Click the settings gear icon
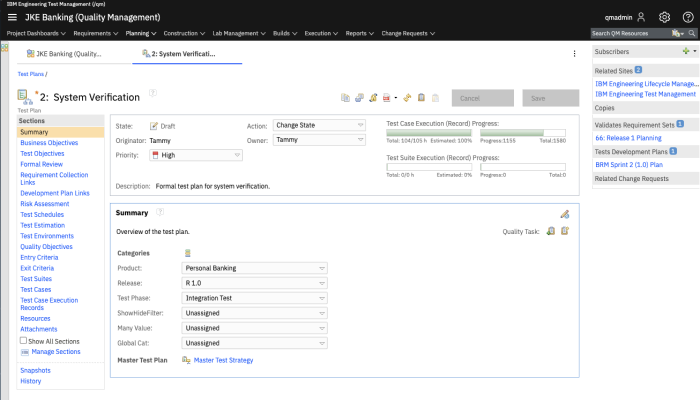700x400 pixels. (x=664, y=18)
